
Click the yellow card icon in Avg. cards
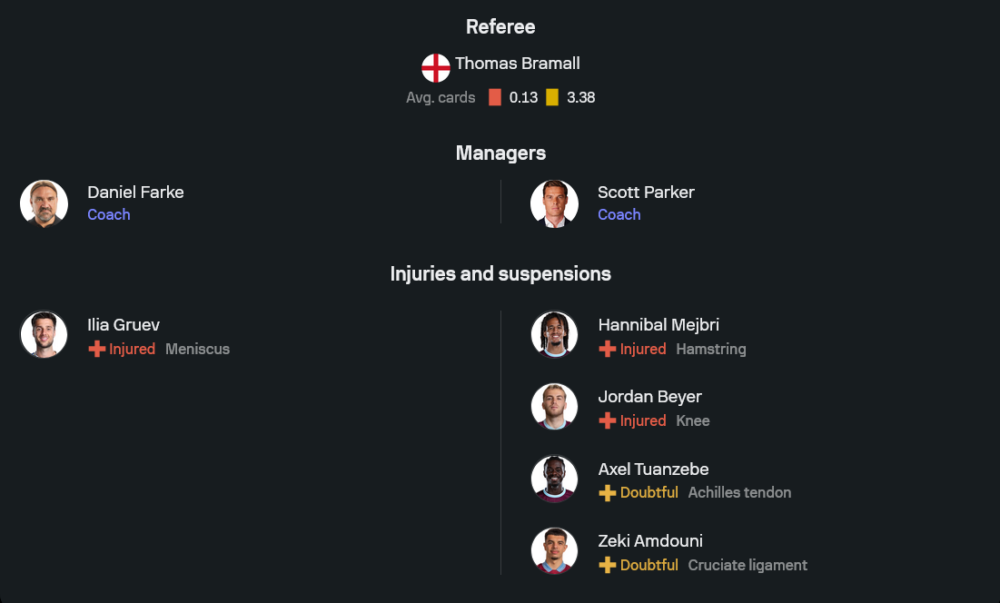[x=552, y=98]
